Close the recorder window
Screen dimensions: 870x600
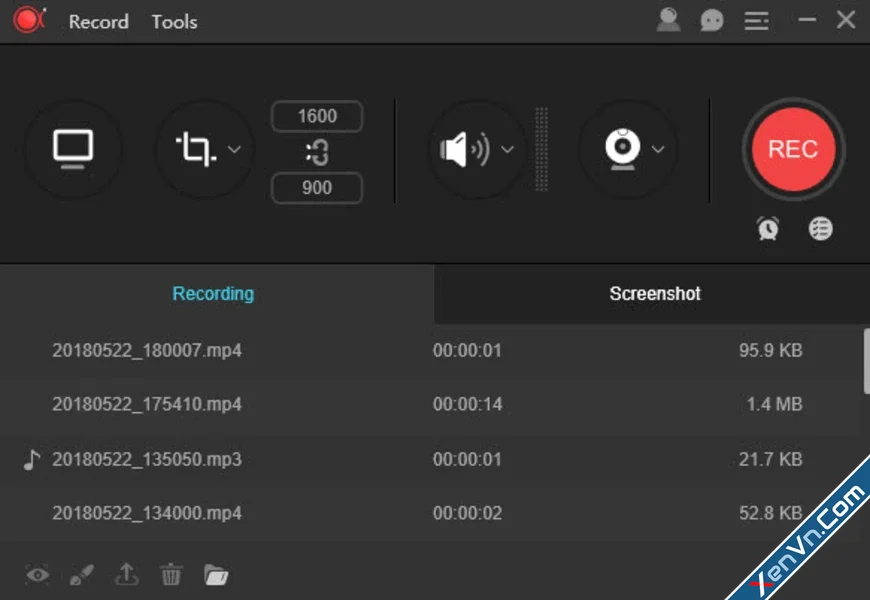[x=846, y=20]
